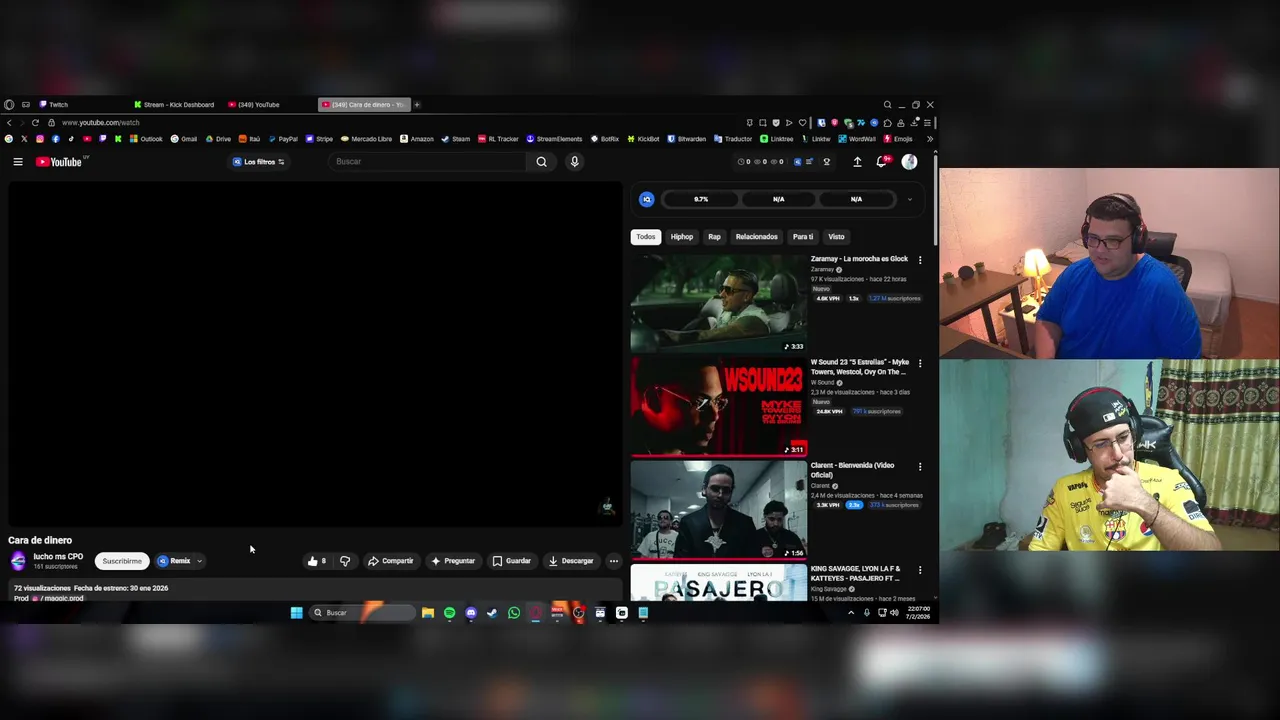Click the search magnifier button
The image size is (1280, 720).
[x=541, y=162]
